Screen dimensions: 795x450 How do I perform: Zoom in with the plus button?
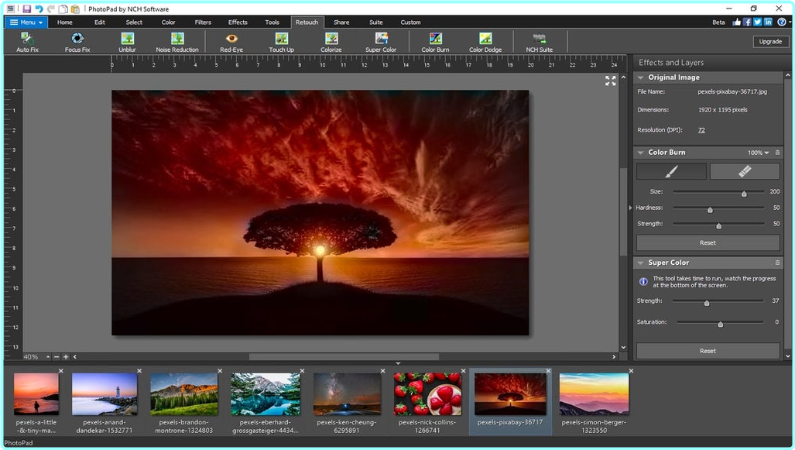(65, 357)
